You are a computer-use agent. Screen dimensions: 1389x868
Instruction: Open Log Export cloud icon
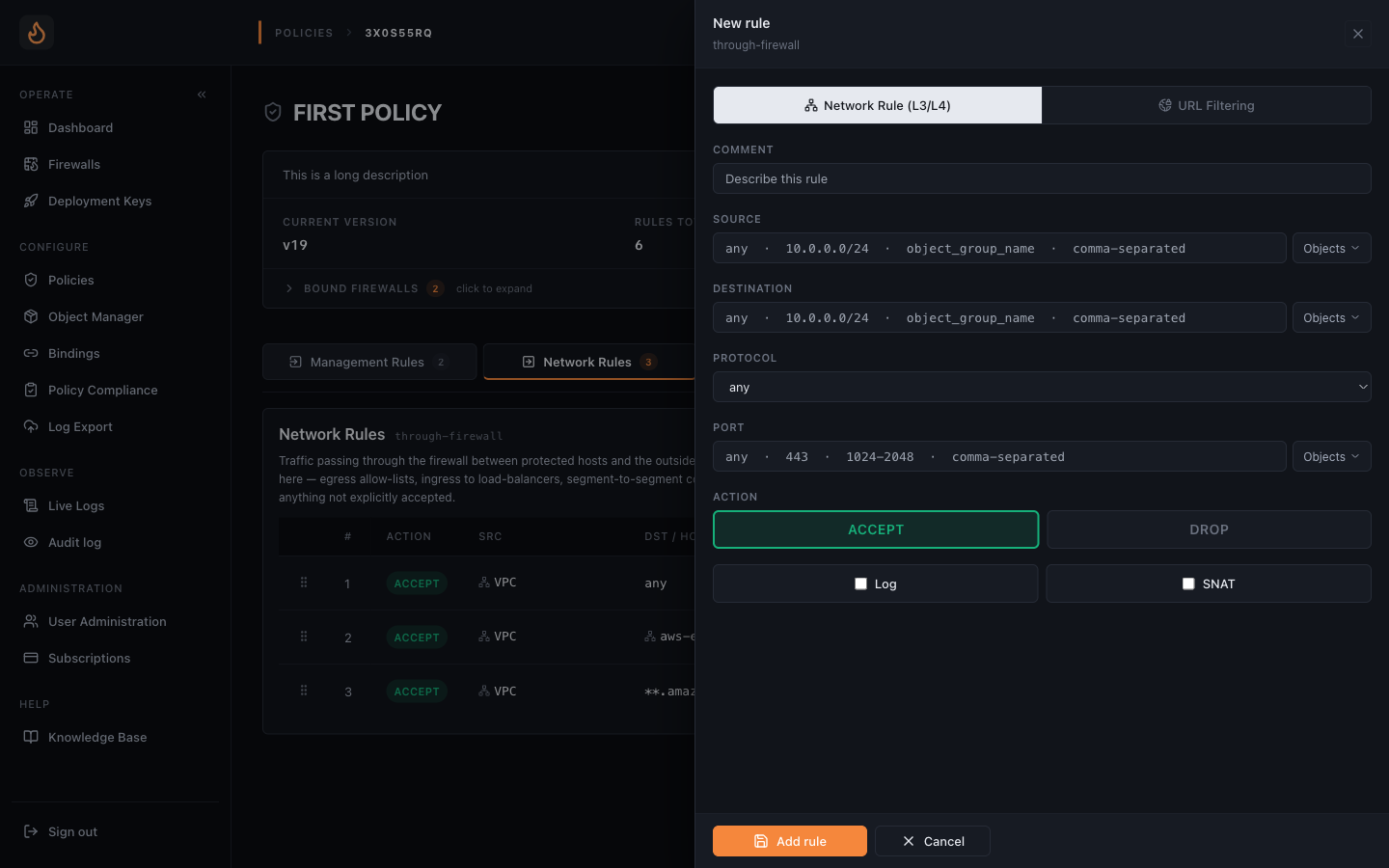pos(31,426)
